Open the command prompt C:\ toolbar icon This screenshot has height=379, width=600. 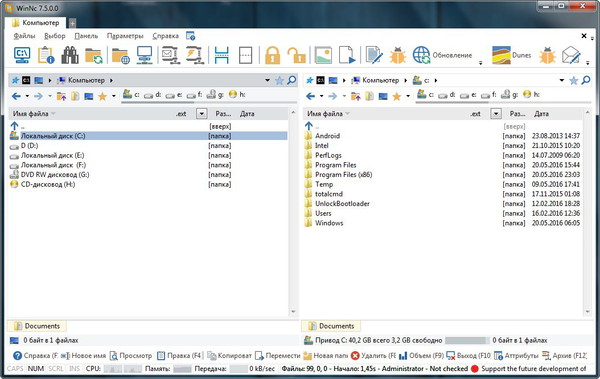(x=22, y=55)
